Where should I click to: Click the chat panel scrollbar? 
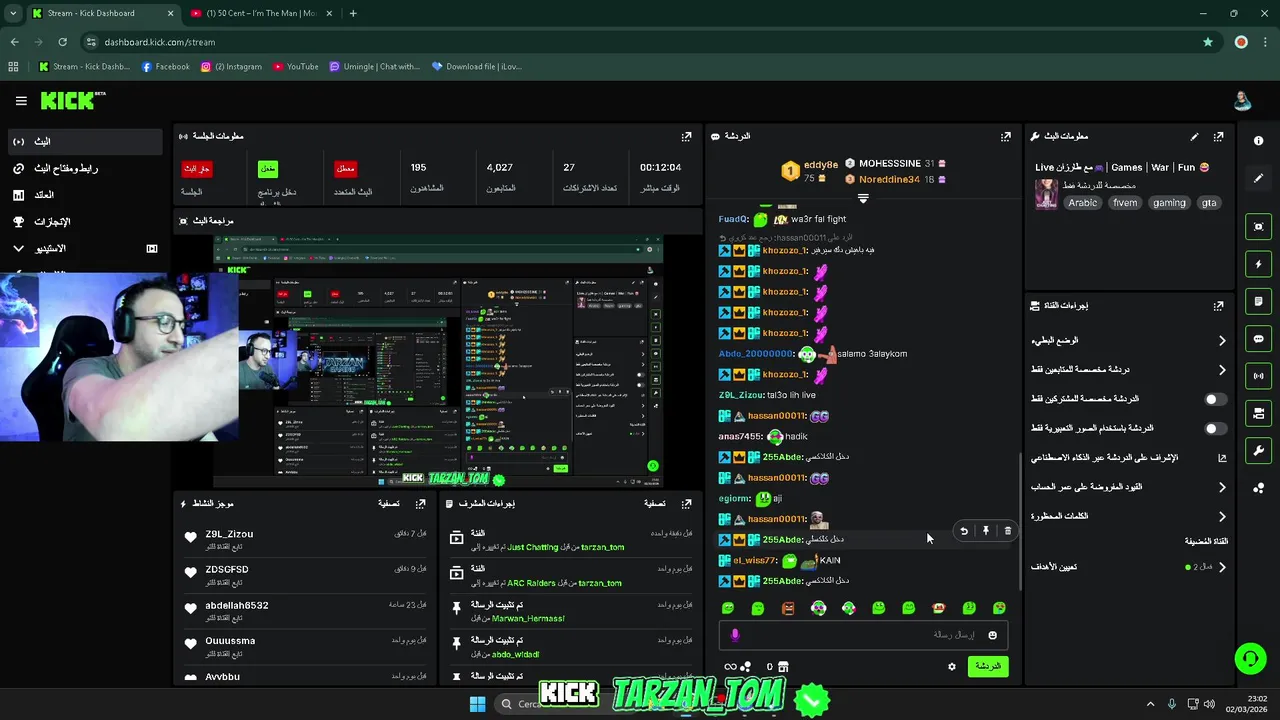coord(1020,520)
